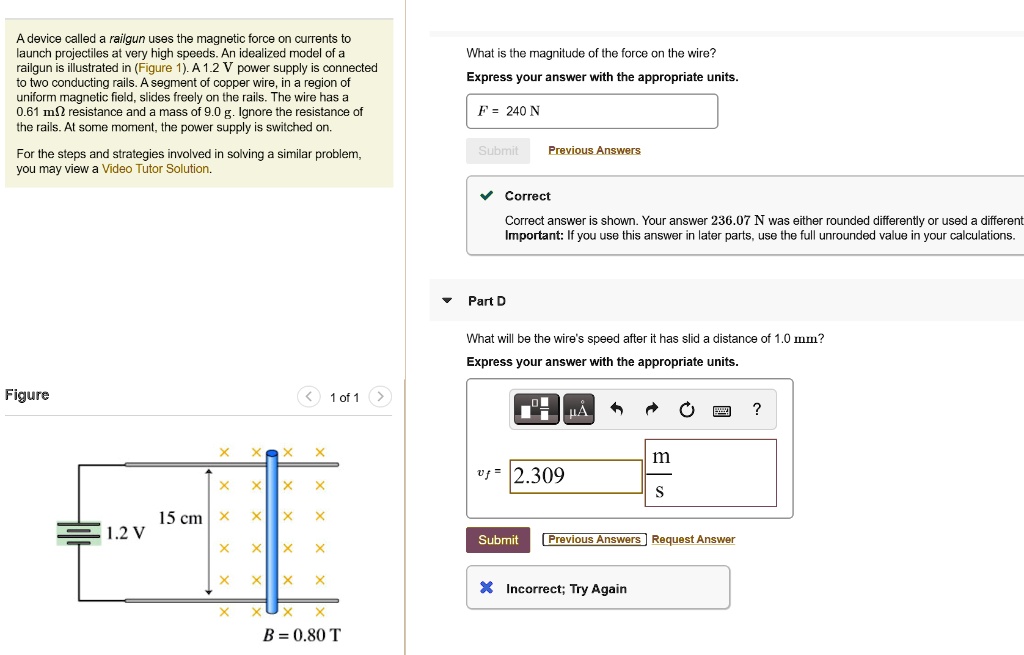Submit the Part D answer
This screenshot has width=1024, height=655.
coord(497,539)
